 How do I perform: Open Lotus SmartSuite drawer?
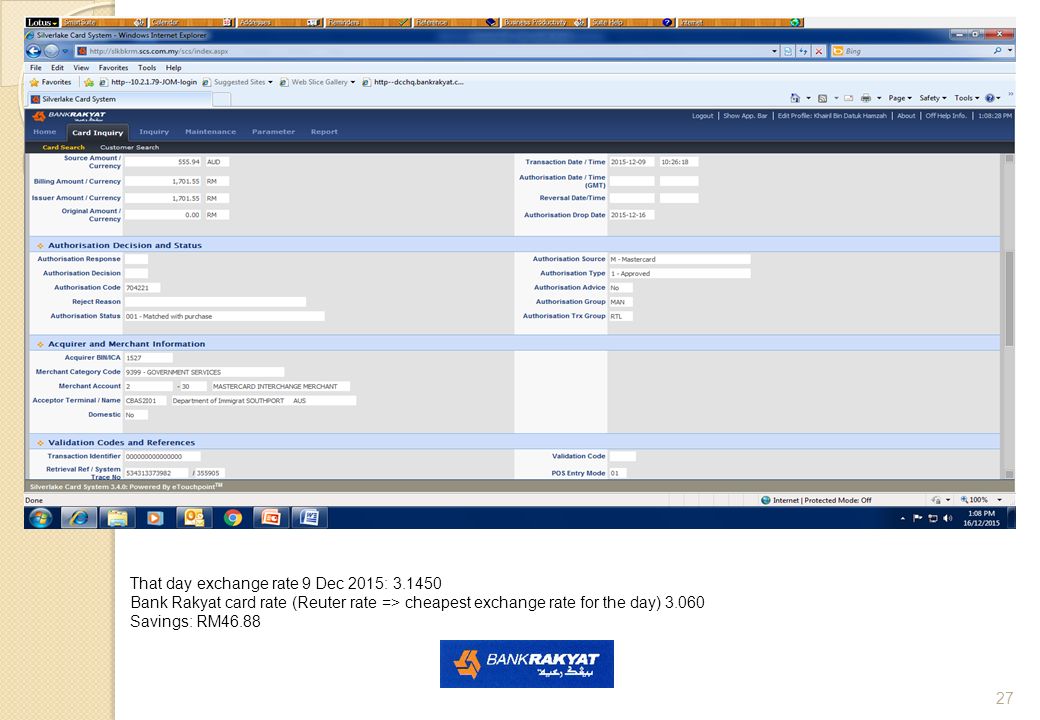[103, 23]
